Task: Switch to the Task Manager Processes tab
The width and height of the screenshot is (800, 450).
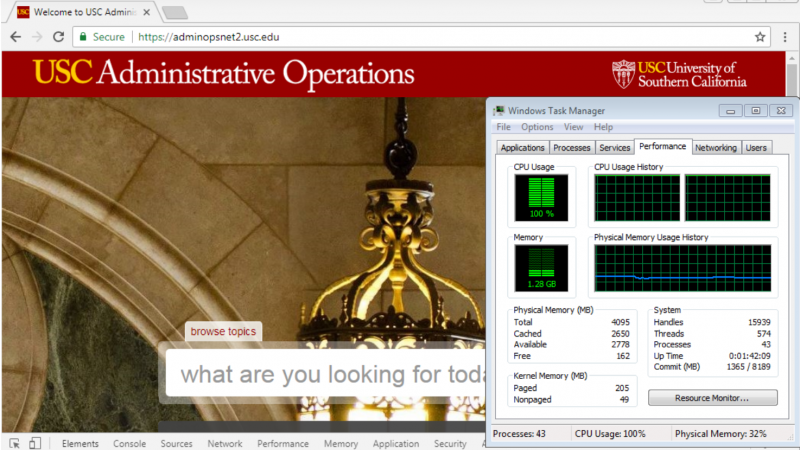Action: click(x=571, y=147)
